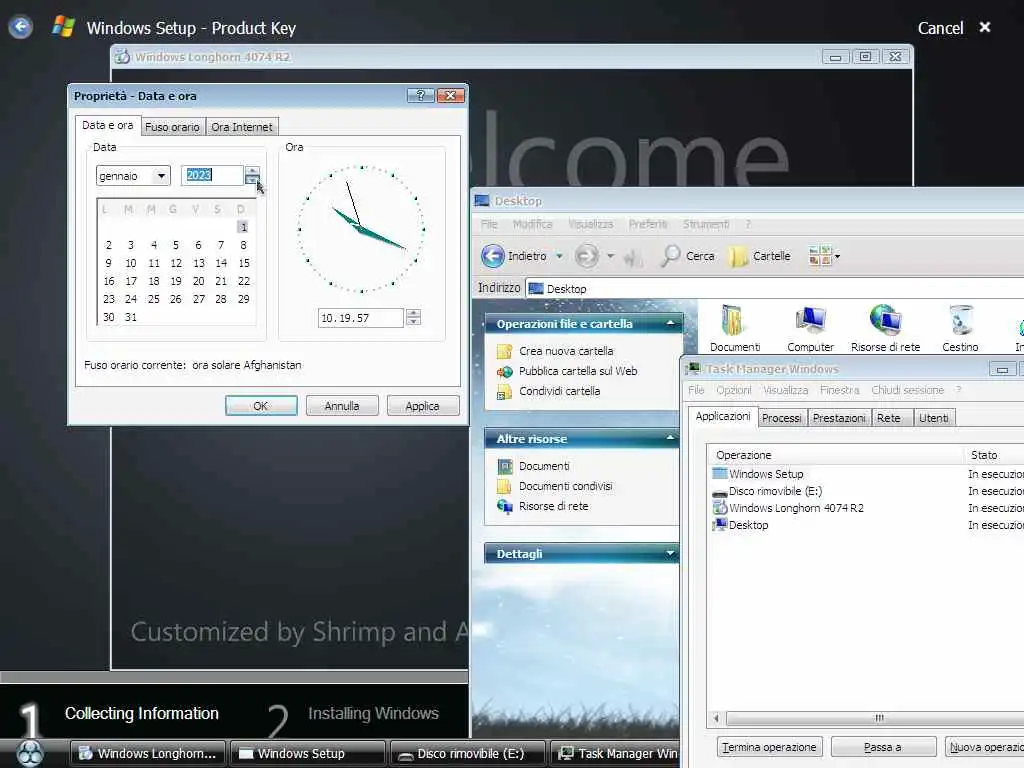Open Opzioni menu in Task Manager
1024x768 pixels.
[x=733, y=390]
